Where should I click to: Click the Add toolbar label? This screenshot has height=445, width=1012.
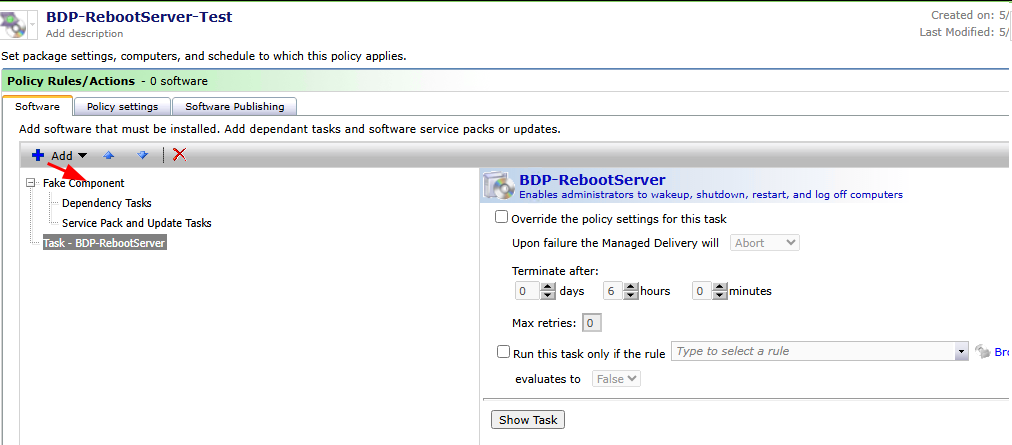[x=62, y=156]
